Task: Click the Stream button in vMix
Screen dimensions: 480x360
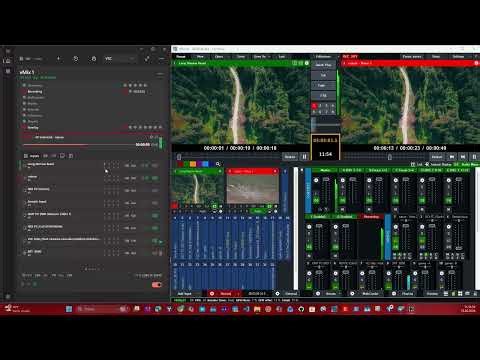Action: (x=331, y=294)
